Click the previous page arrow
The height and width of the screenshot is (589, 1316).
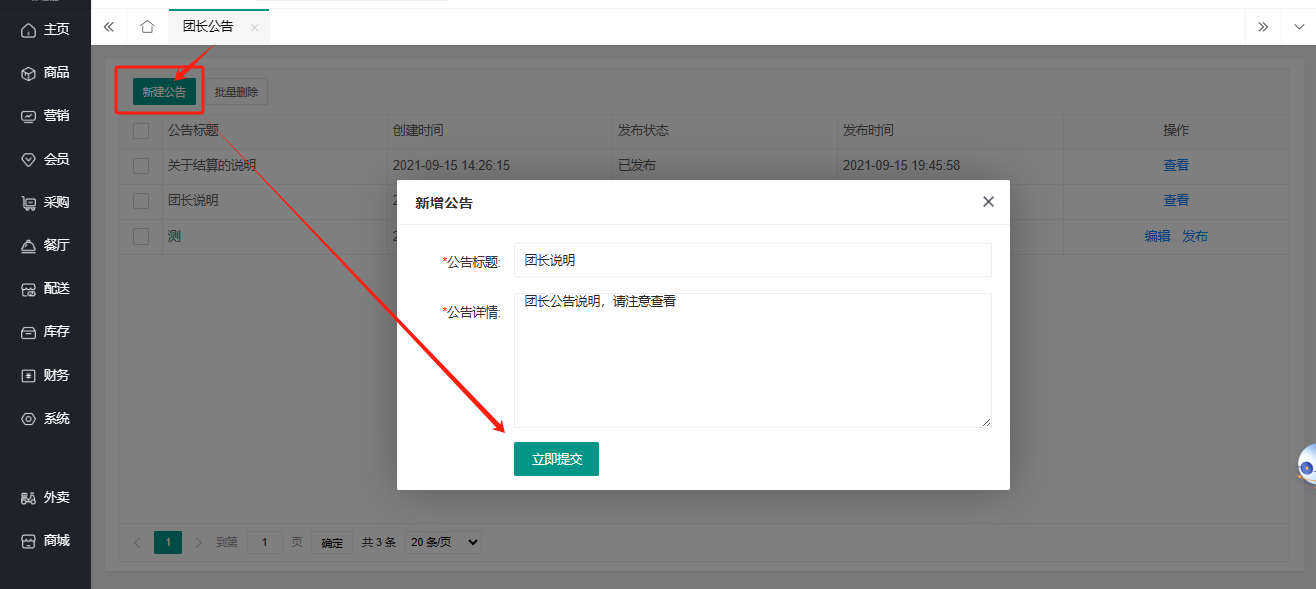click(137, 542)
